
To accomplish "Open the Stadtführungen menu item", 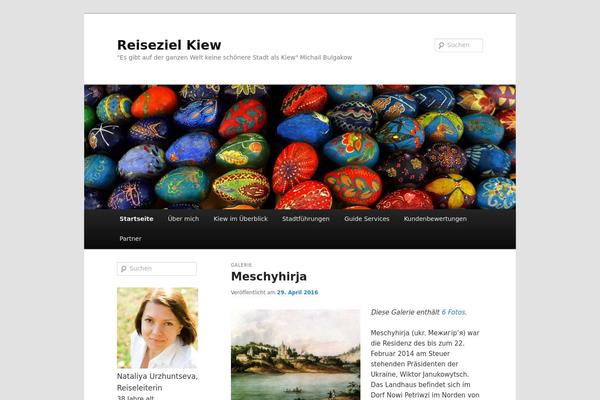I will 306,219.
